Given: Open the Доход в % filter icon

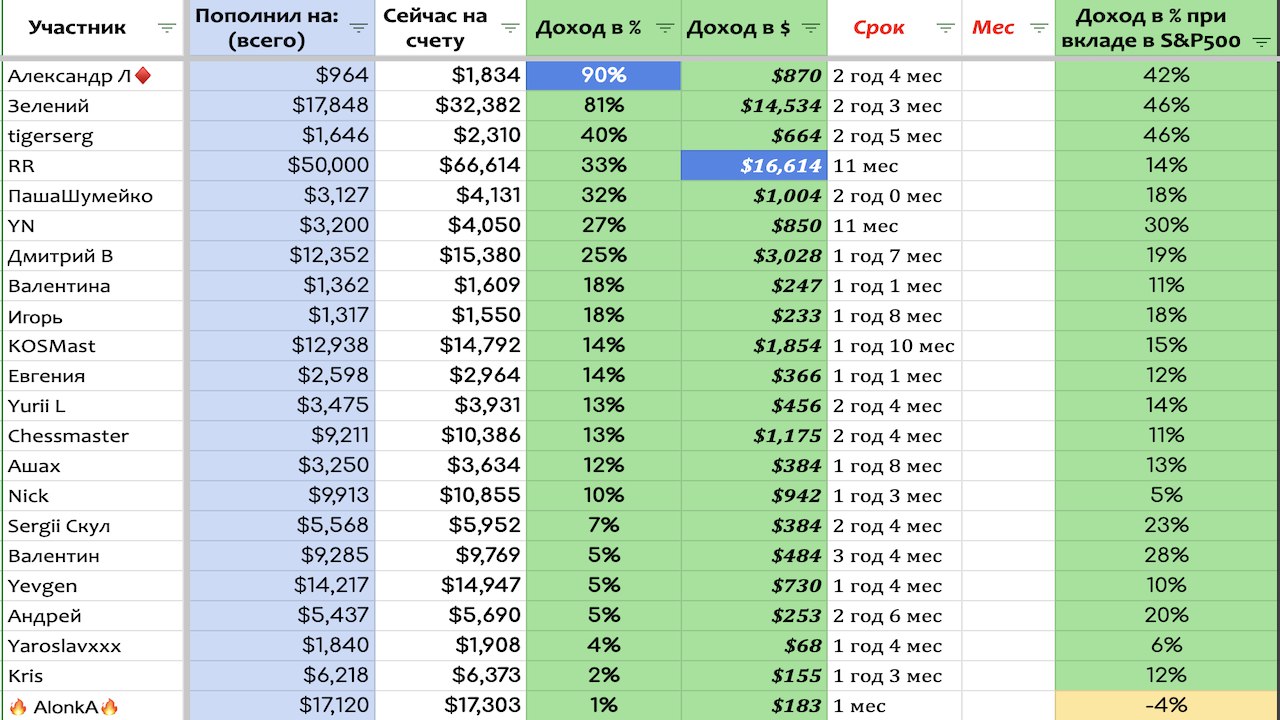Looking at the screenshot, I should point(664,28).
